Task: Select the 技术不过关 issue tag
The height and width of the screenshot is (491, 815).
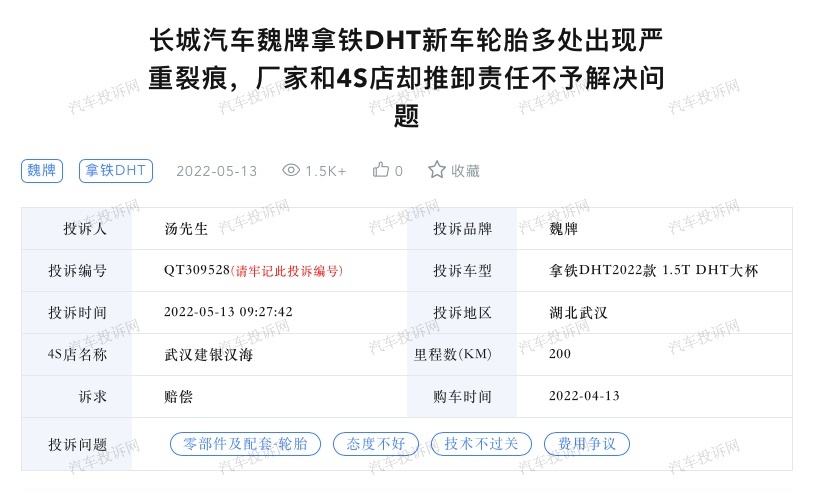Action: click(x=481, y=444)
